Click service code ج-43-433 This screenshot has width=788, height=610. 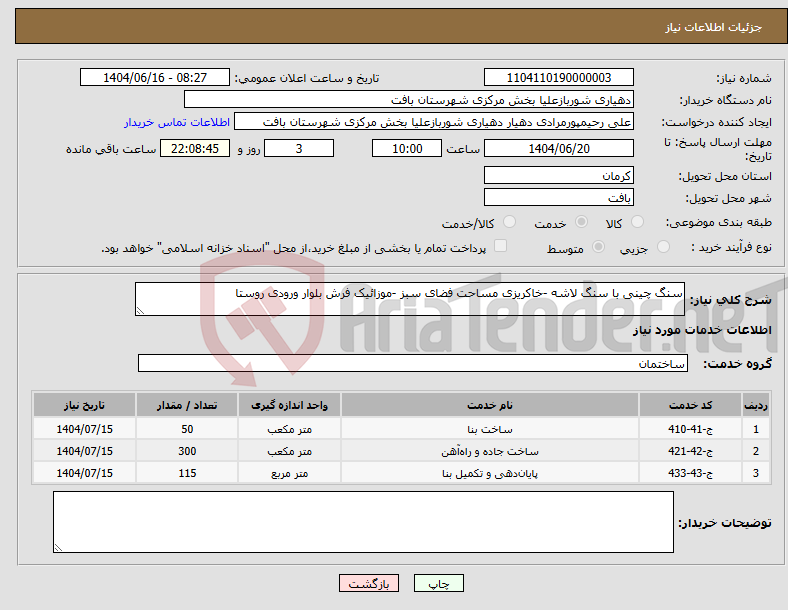pos(691,473)
